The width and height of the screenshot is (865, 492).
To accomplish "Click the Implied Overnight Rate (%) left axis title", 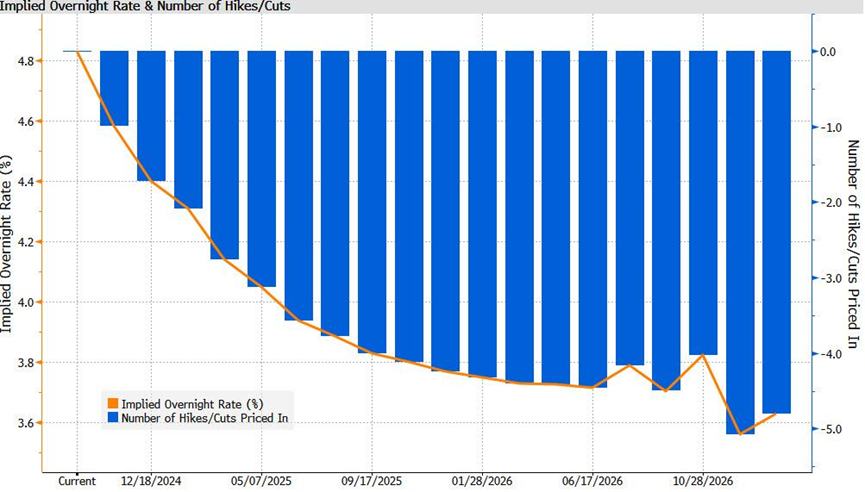I will [x=6, y=243].
